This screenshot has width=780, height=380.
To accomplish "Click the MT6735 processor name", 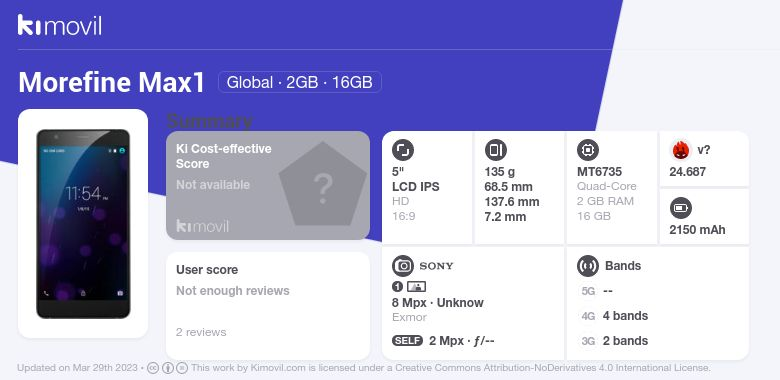I will (x=599, y=172).
